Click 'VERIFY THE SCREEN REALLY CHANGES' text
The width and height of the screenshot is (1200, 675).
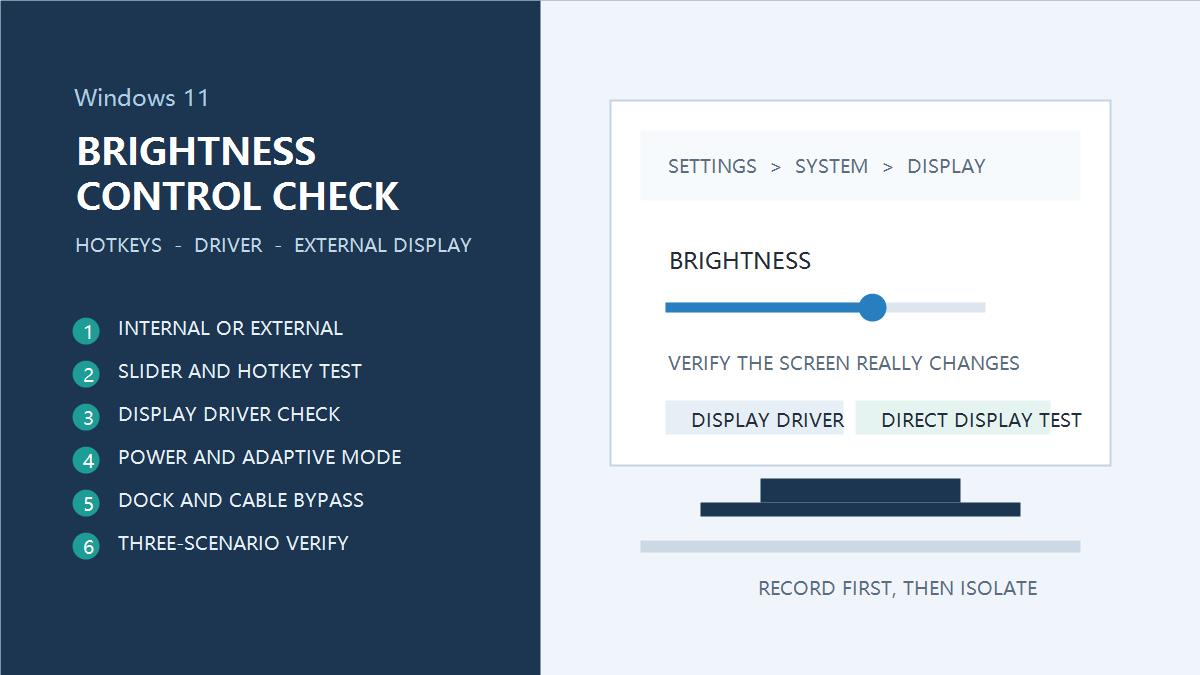click(844, 363)
